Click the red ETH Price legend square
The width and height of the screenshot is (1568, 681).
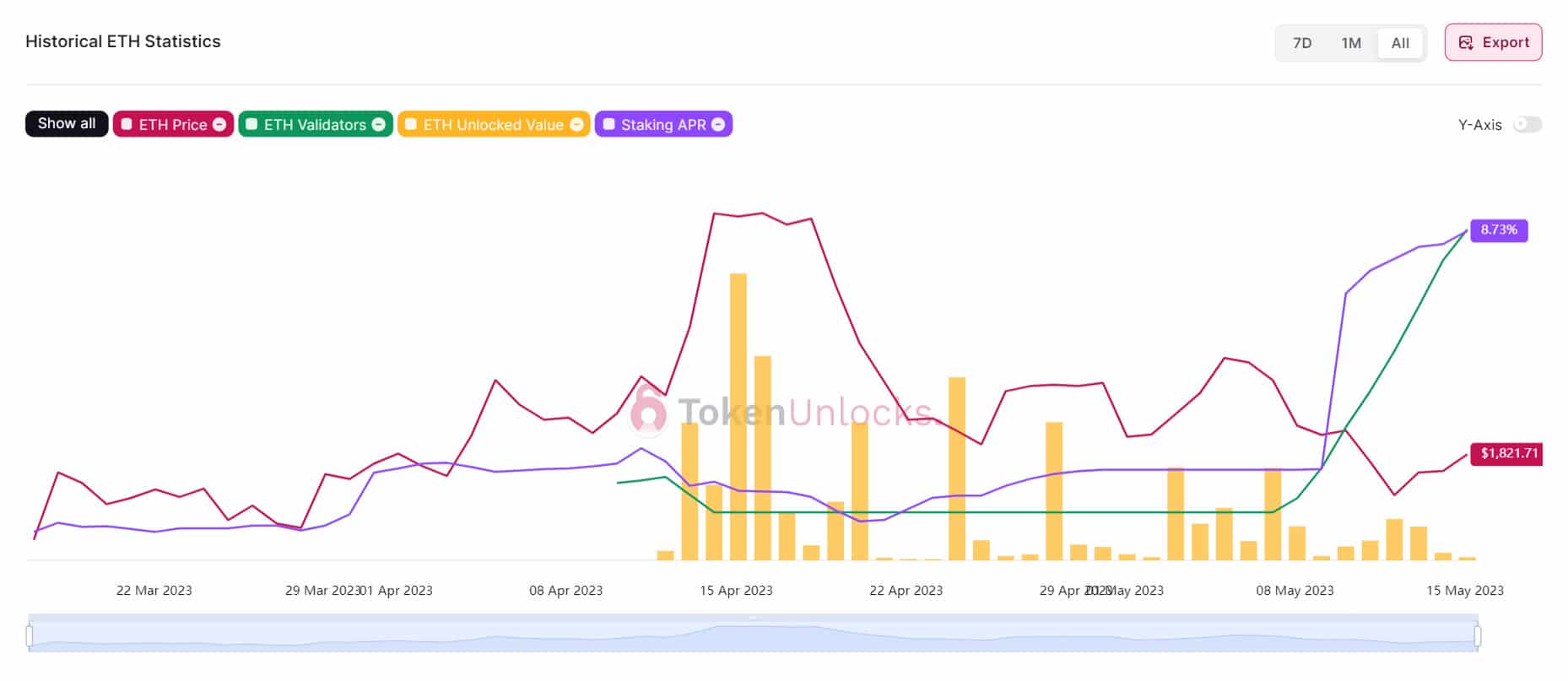(127, 125)
